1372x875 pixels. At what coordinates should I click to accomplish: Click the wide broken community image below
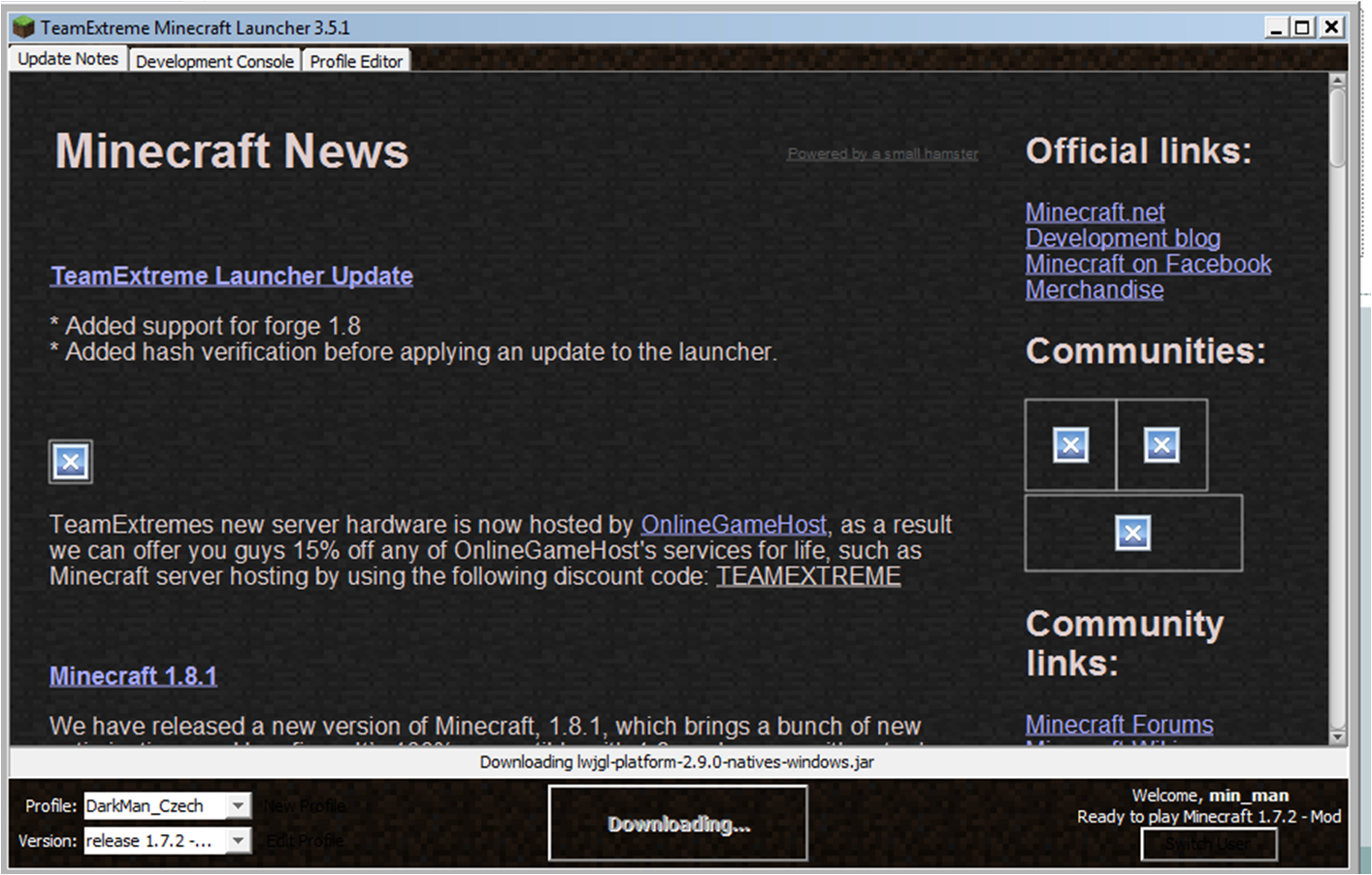click(1132, 533)
